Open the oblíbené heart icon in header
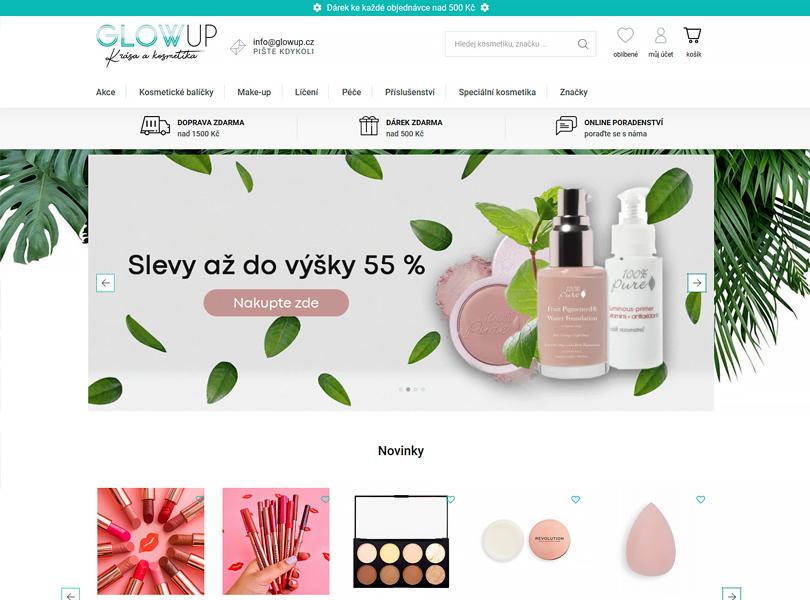Image resolution: width=810 pixels, height=600 pixels. 625,35
